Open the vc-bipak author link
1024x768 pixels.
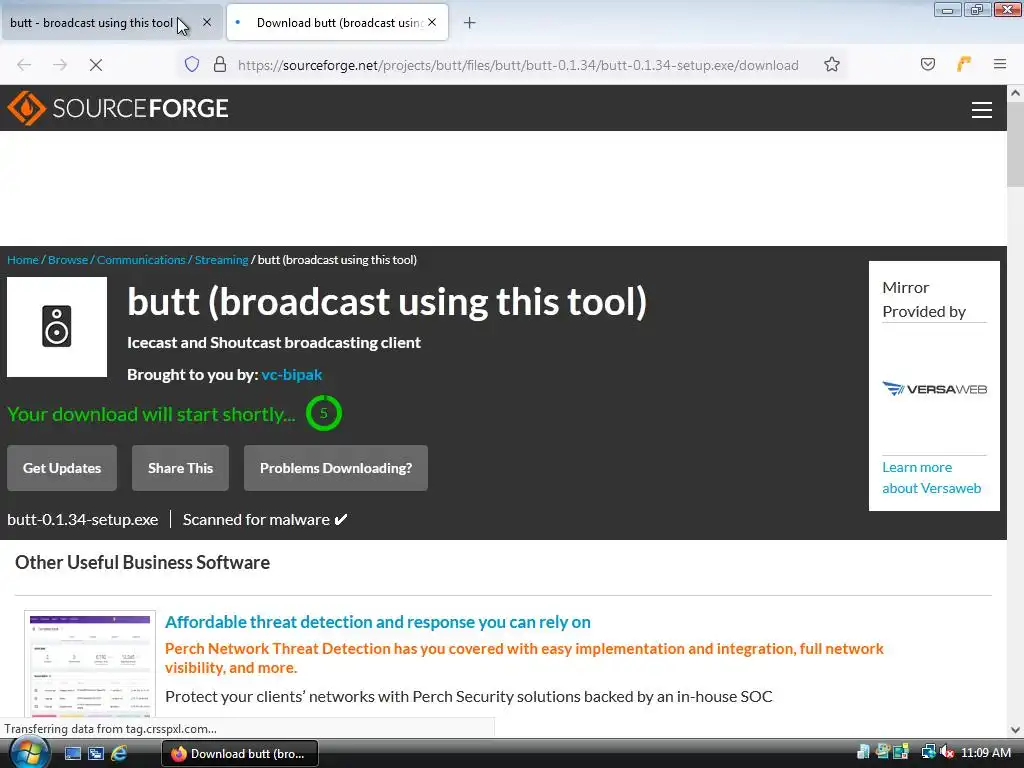pos(291,375)
